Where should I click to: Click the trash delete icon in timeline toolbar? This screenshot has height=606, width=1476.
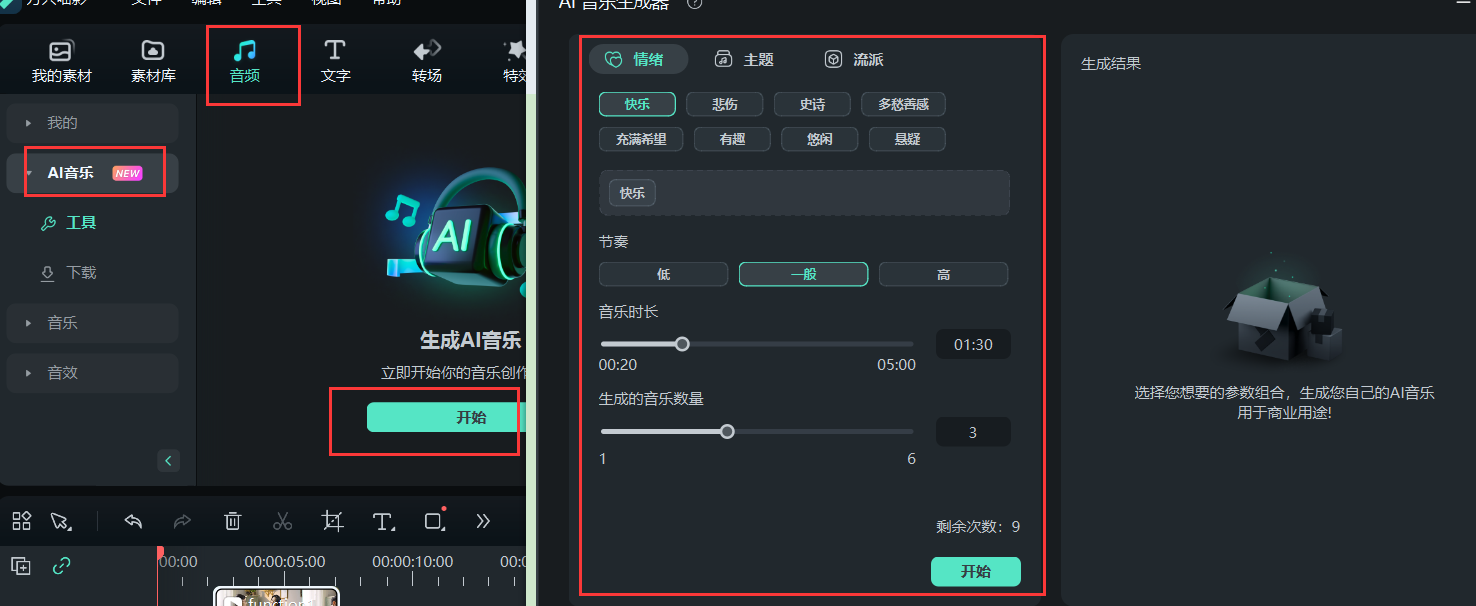[x=233, y=521]
